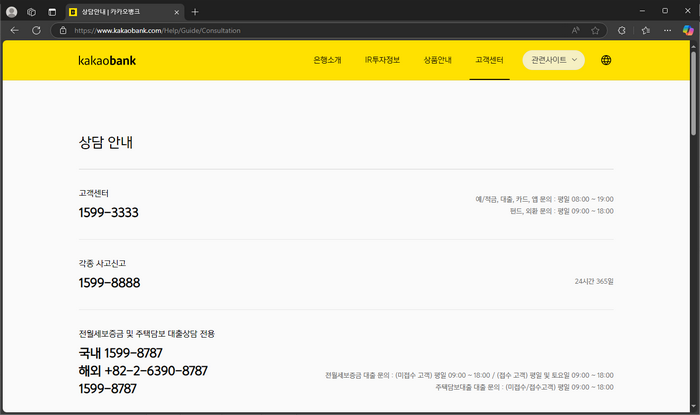Viewport: 700px width, 415px height.
Task: Expand the 관련사이트 dropdown
Action: [554, 60]
